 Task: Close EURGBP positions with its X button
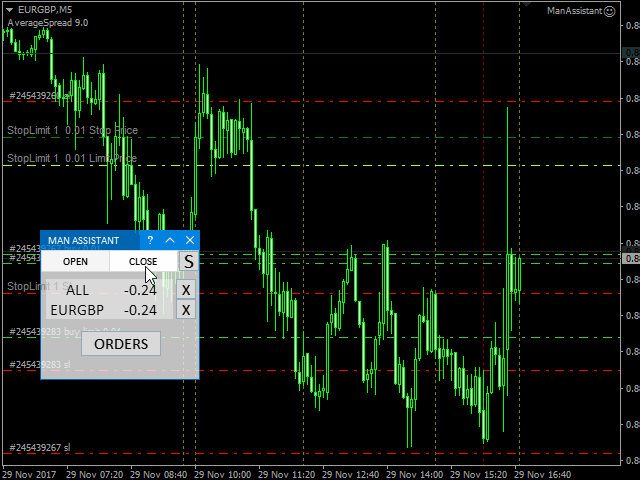pyautogui.click(x=185, y=310)
